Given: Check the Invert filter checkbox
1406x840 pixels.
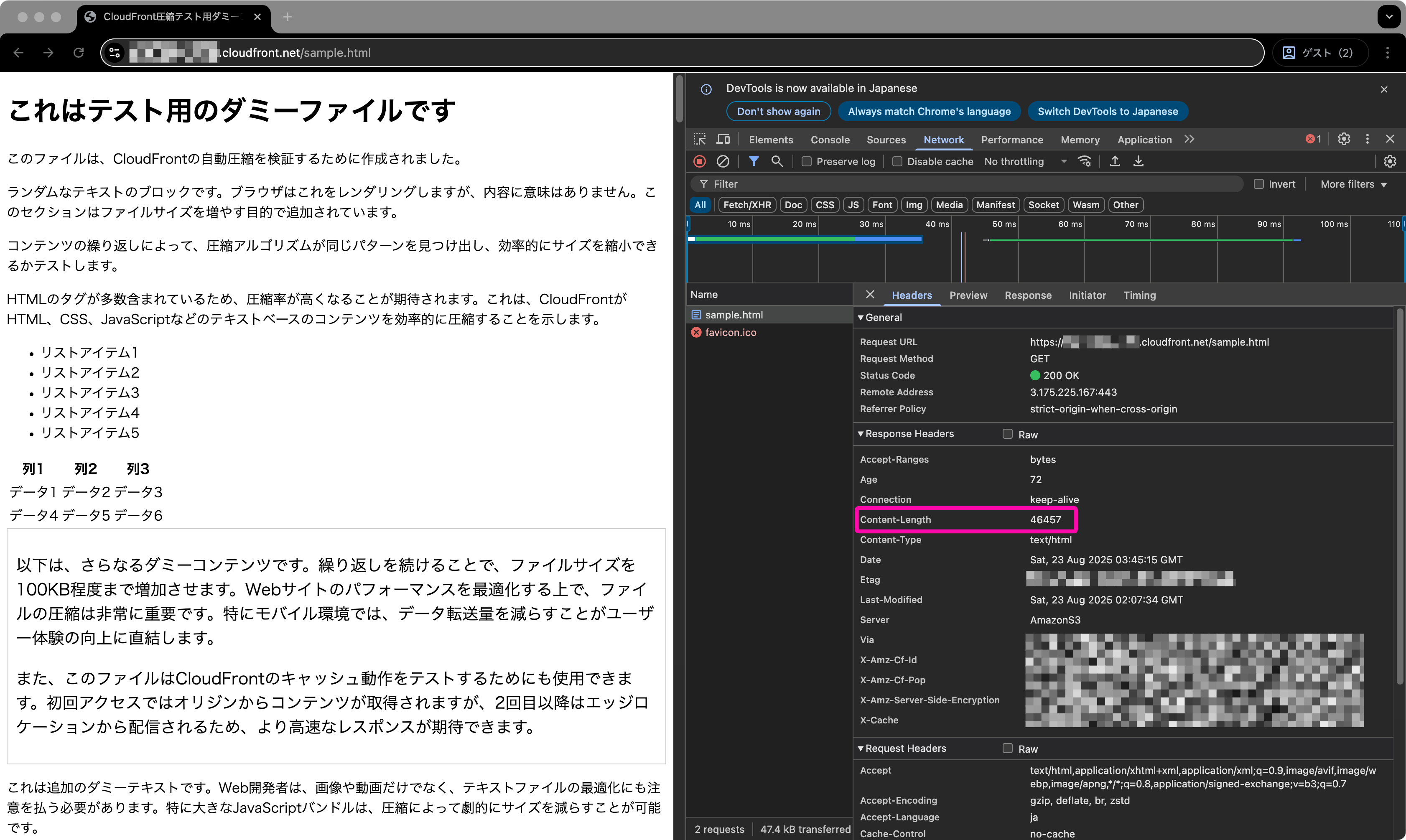Looking at the screenshot, I should [1258, 184].
